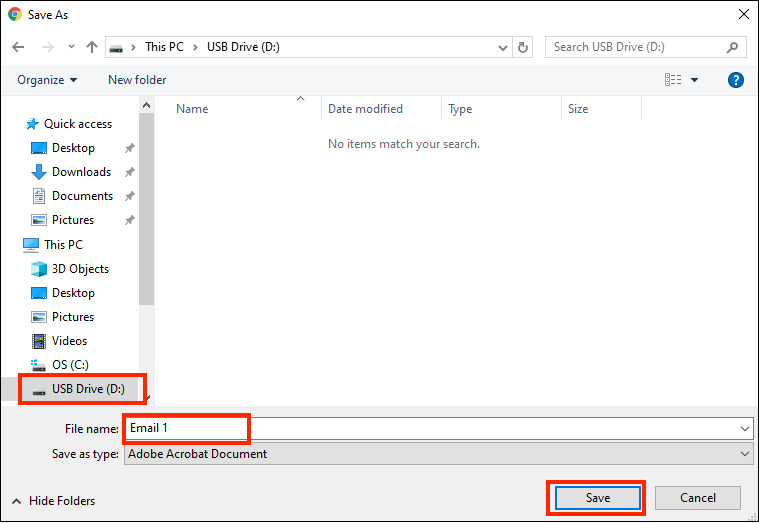The image size is (759, 523).
Task: Refresh the USB Drive folder view
Action: [x=523, y=47]
